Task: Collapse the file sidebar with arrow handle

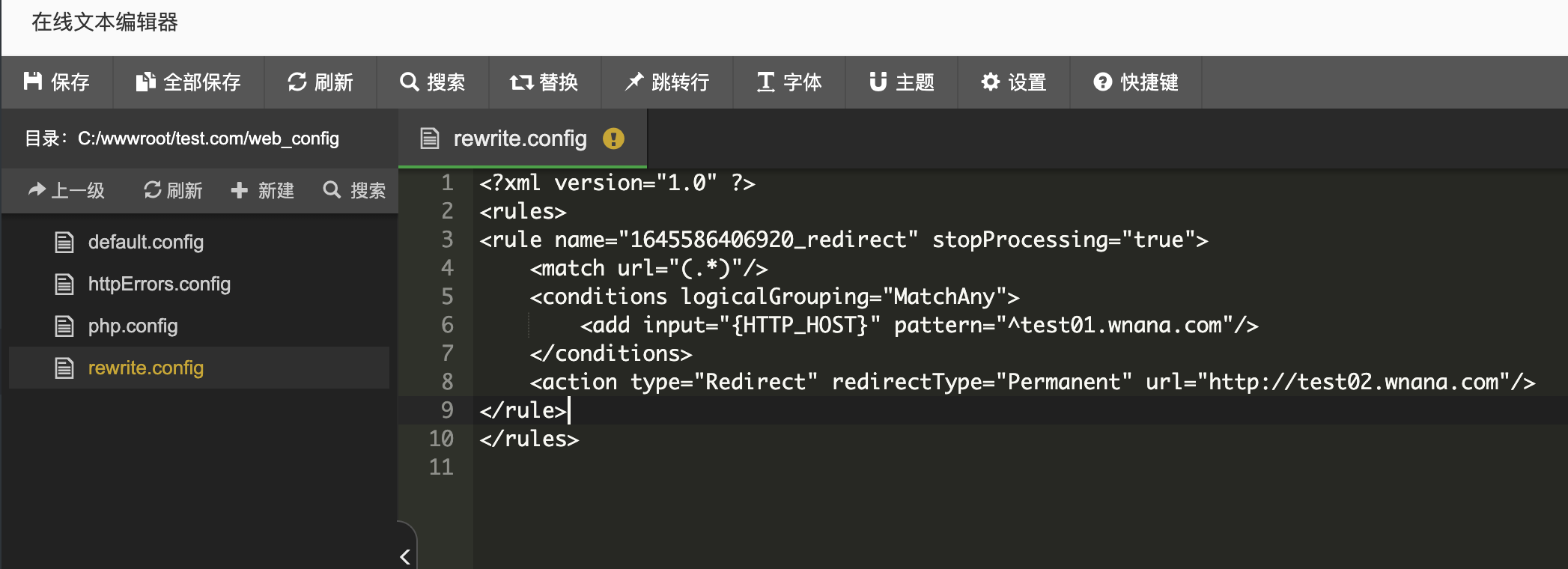Action: coord(406,556)
